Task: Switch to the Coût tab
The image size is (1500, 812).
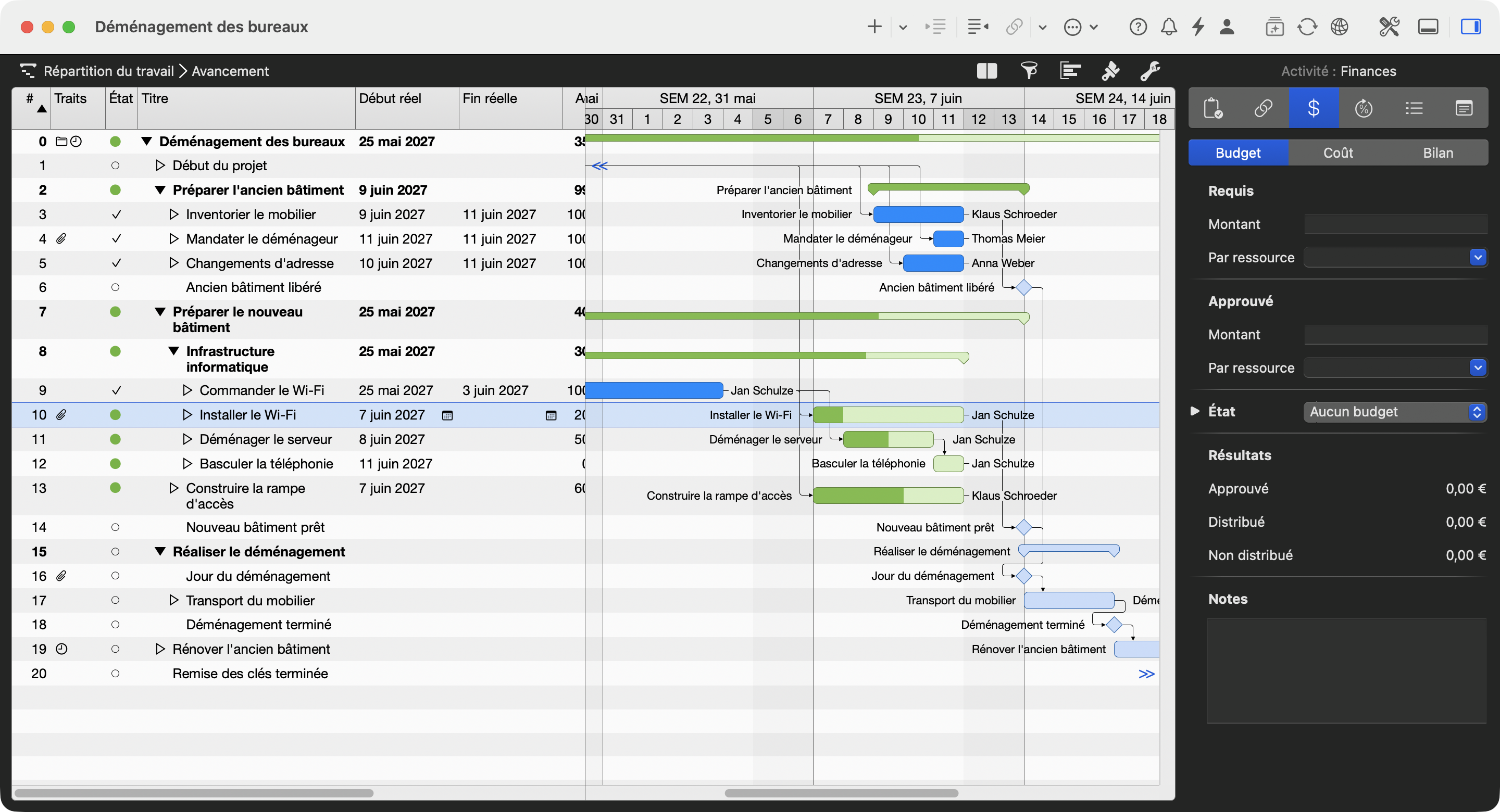Action: tap(1337, 153)
